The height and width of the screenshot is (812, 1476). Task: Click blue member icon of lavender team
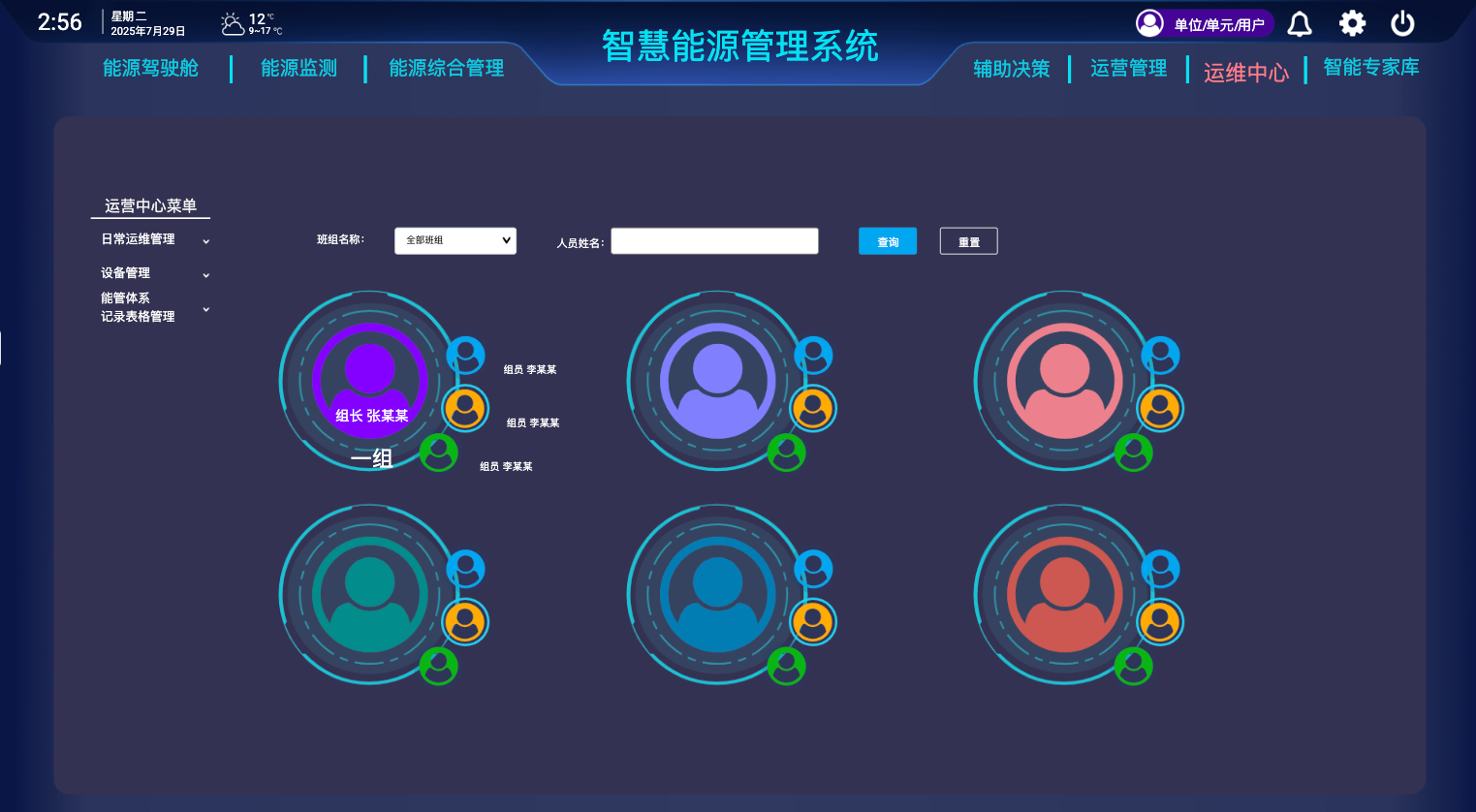point(814,356)
